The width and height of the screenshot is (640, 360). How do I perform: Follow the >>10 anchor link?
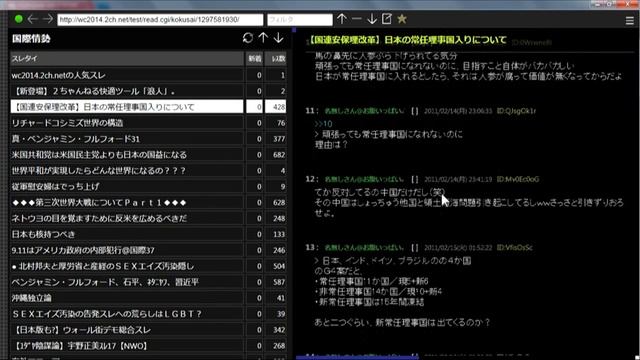(x=323, y=124)
